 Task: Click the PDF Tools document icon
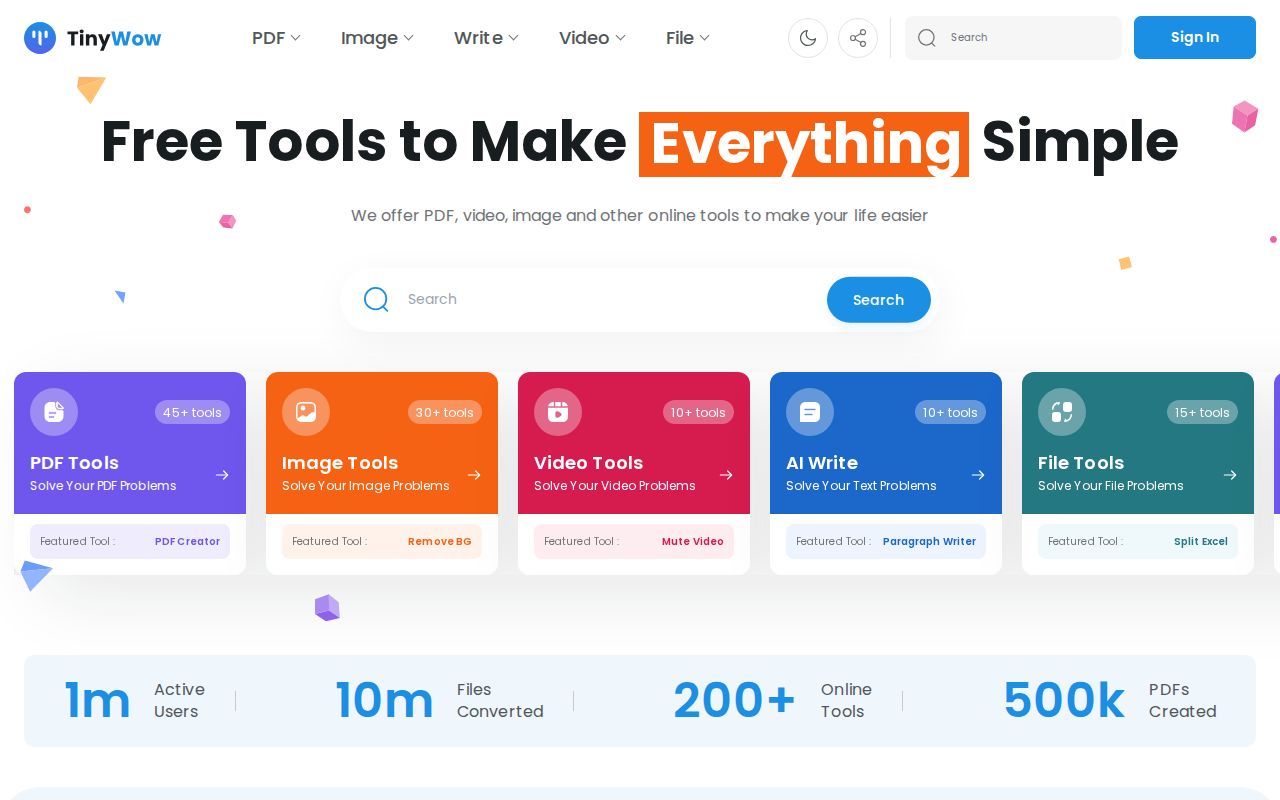54,412
